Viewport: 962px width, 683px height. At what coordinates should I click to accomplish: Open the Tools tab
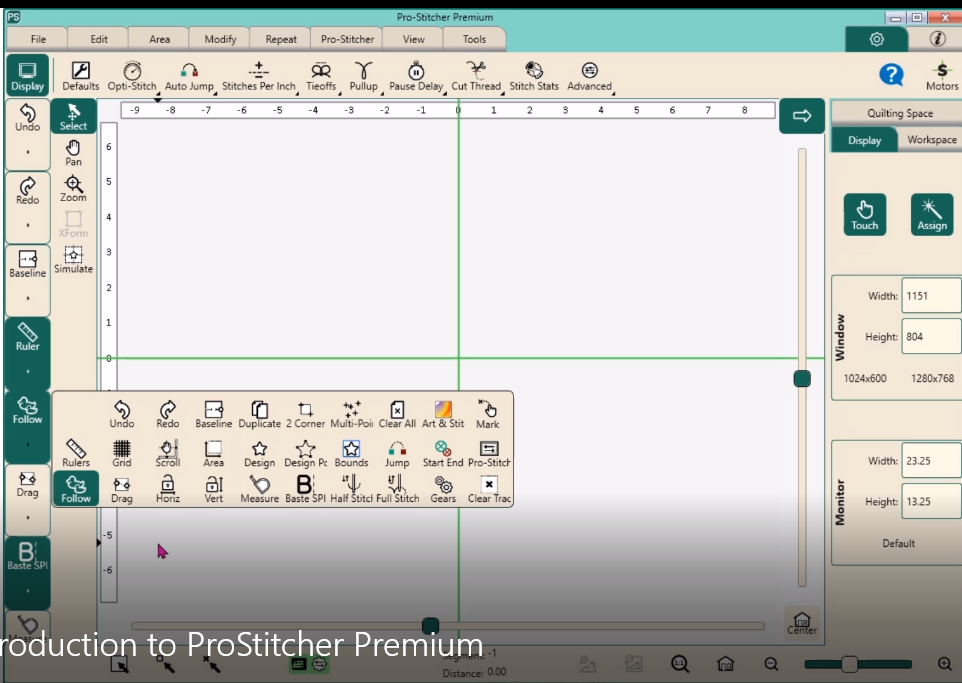pos(474,39)
